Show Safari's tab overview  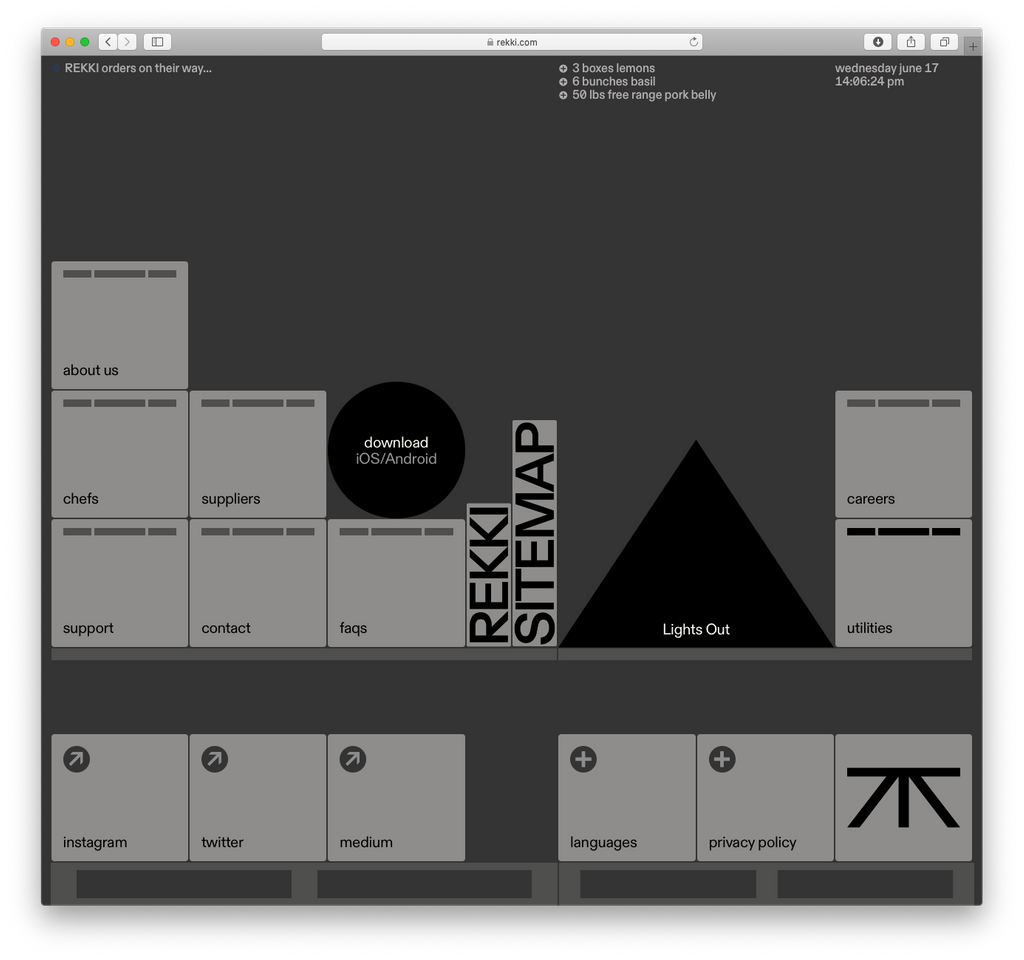tap(943, 42)
